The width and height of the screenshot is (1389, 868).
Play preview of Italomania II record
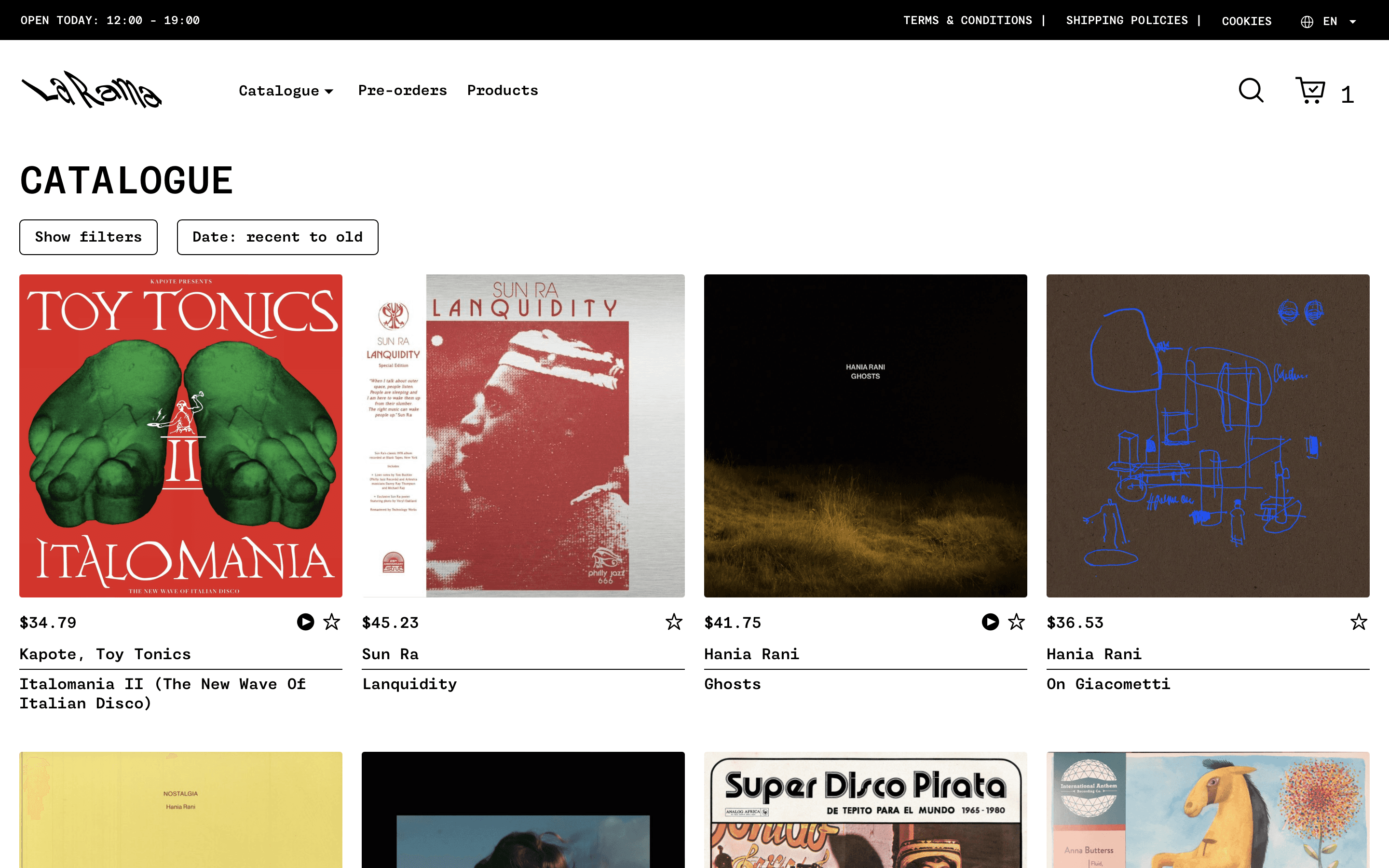[305, 622]
